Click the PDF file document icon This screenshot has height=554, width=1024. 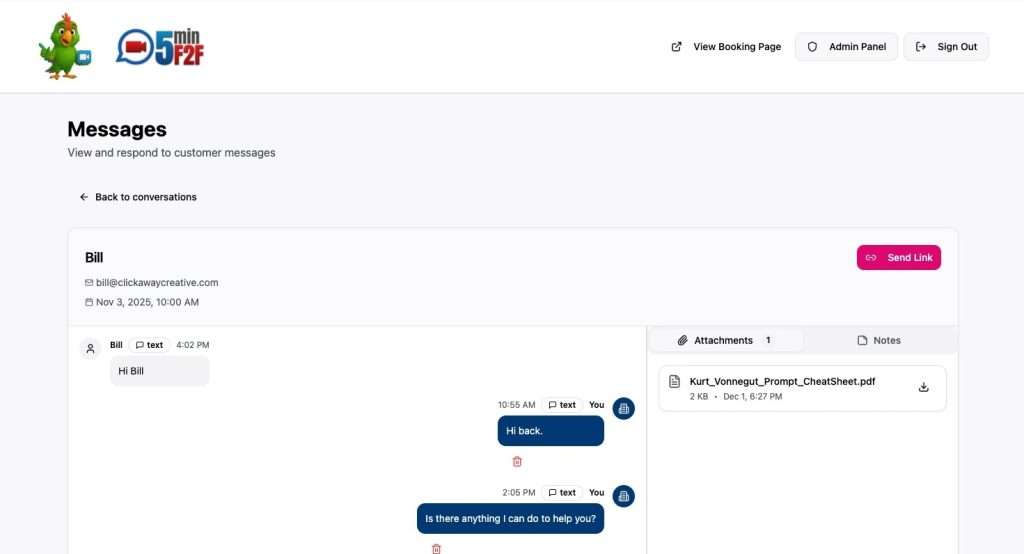coord(675,382)
